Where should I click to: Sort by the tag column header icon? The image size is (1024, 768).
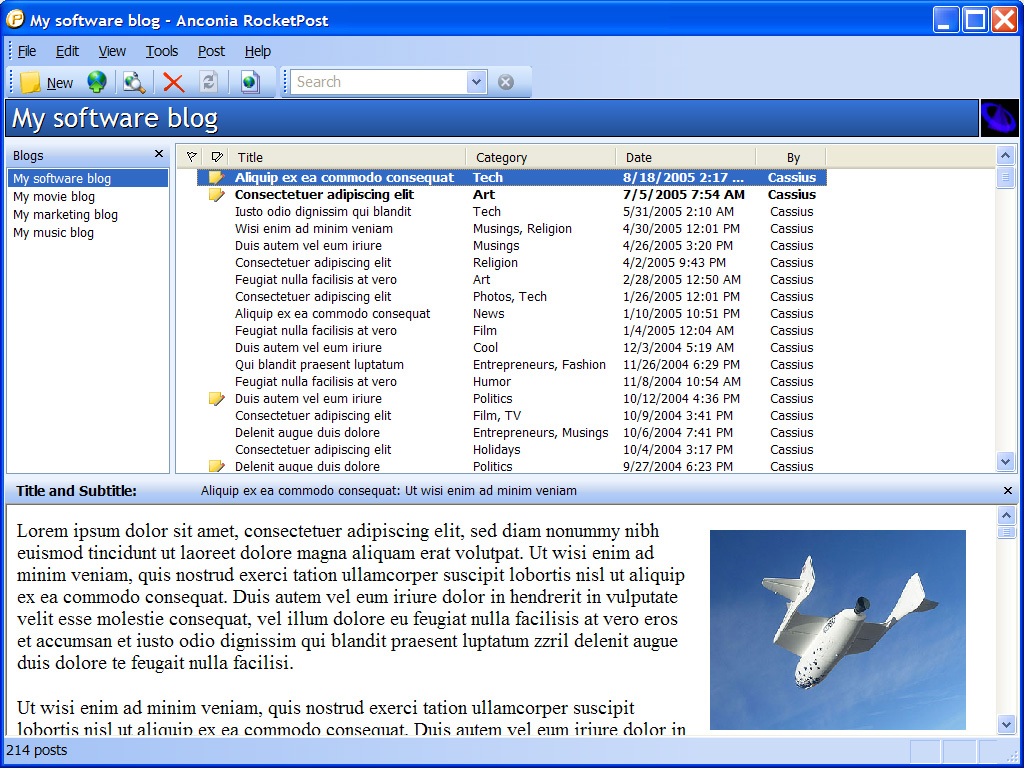click(217, 157)
